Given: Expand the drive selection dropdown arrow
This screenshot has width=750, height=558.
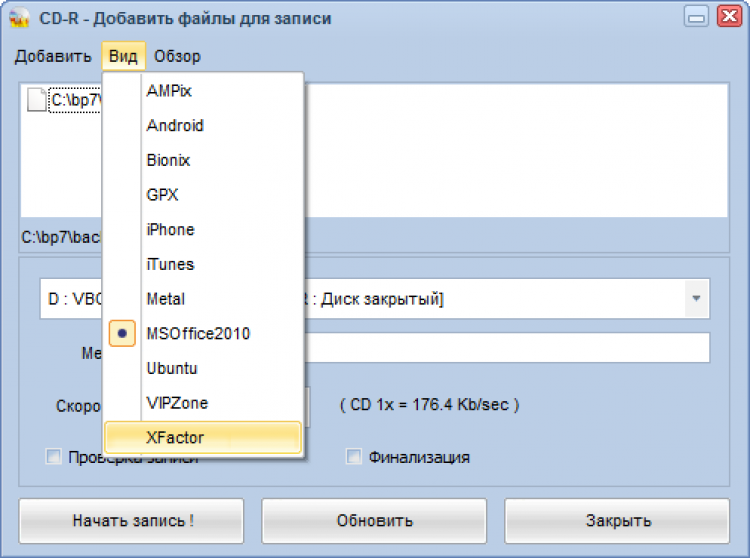Looking at the screenshot, I should point(695,299).
